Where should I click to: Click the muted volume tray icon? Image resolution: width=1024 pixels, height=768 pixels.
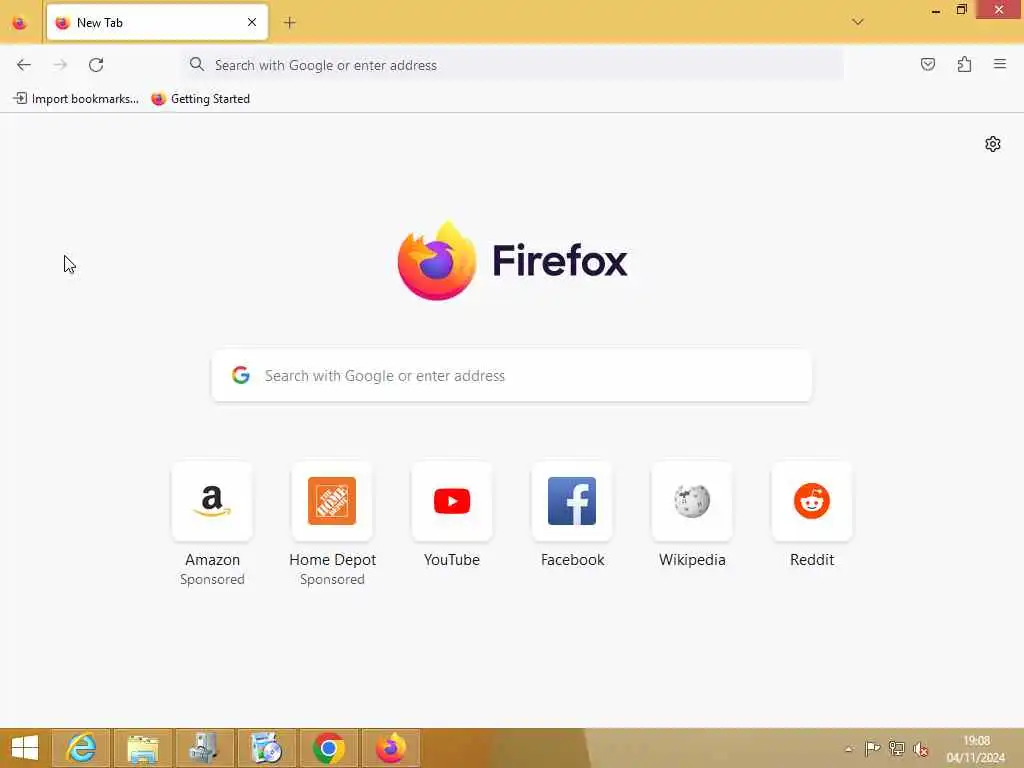coord(921,748)
